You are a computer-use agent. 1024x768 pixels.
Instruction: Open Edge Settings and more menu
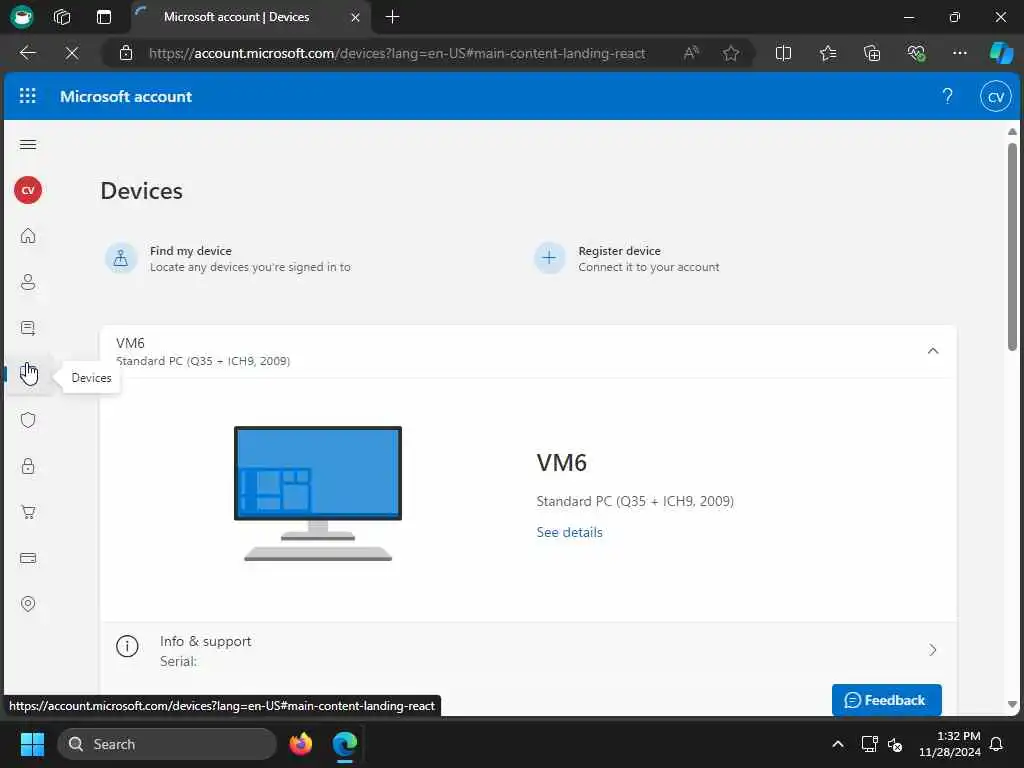pos(959,53)
